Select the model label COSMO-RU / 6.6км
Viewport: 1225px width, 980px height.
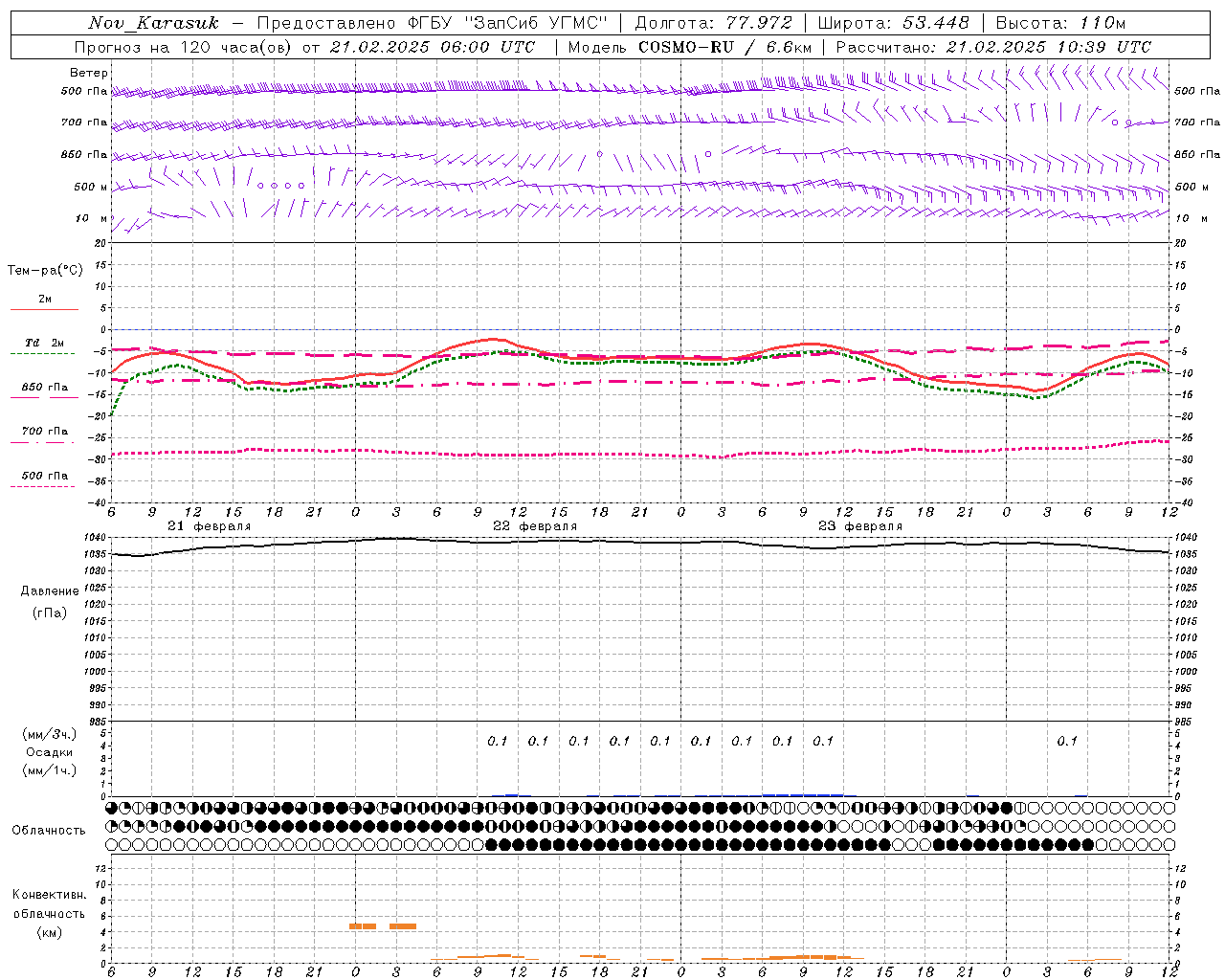(724, 47)
